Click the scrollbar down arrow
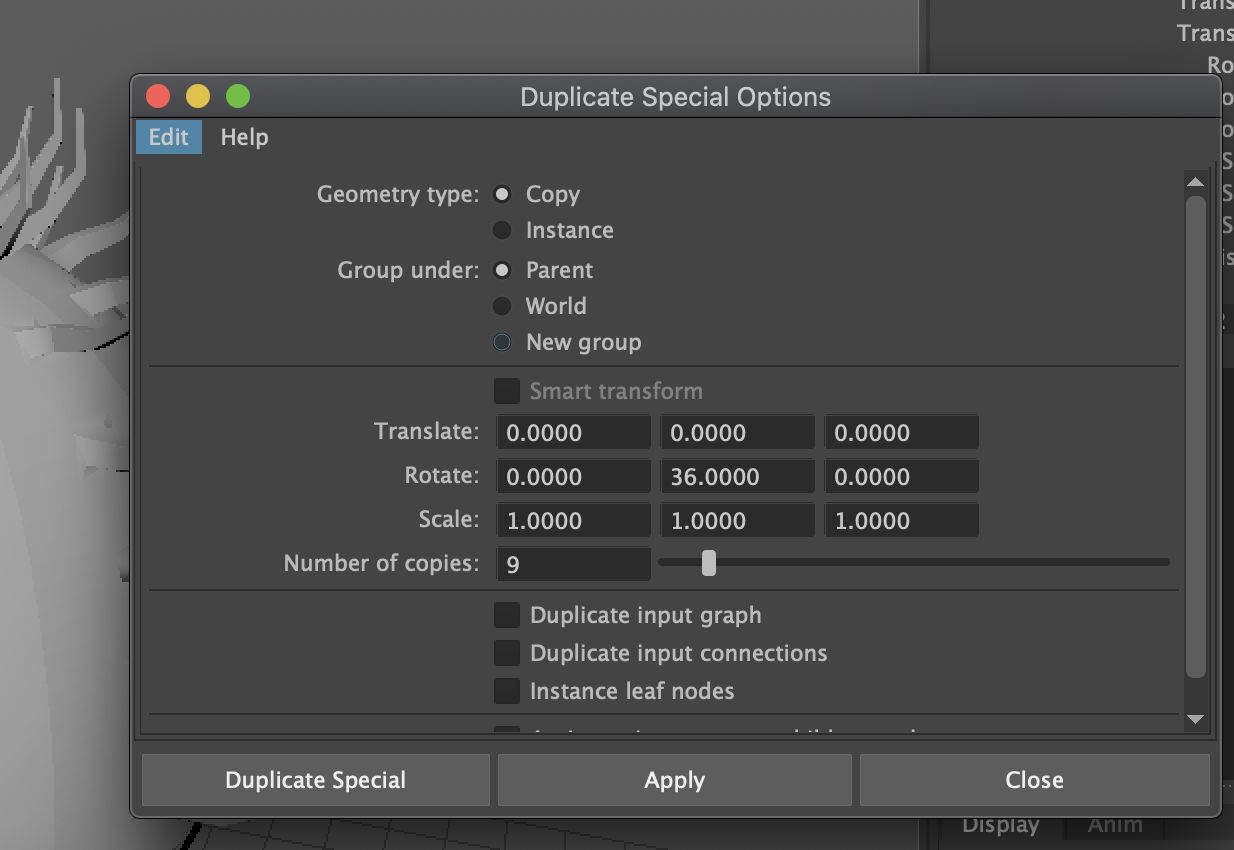This screenshot has width=1234, height=850. click(x=1195, y=719)
